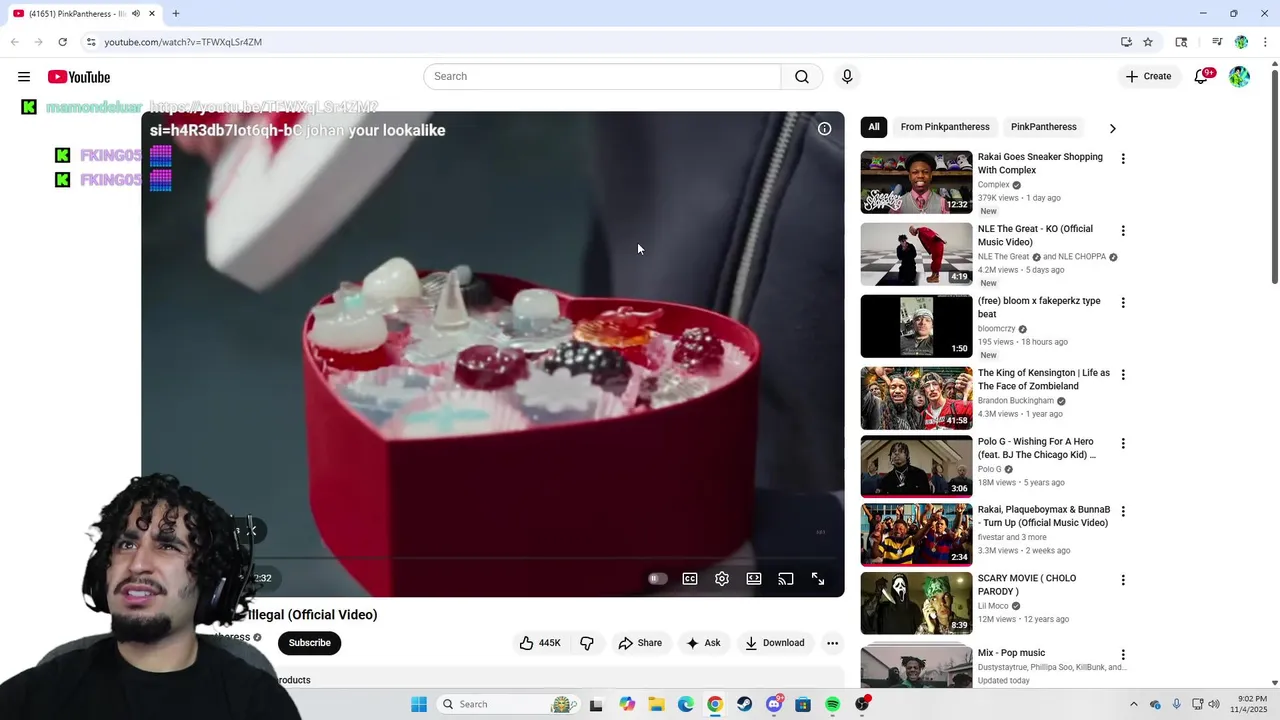Image resolution: width=1280 pixels, height=720 pixels.
Task: Like the video with 445K likes
Action: pos(540,643)
